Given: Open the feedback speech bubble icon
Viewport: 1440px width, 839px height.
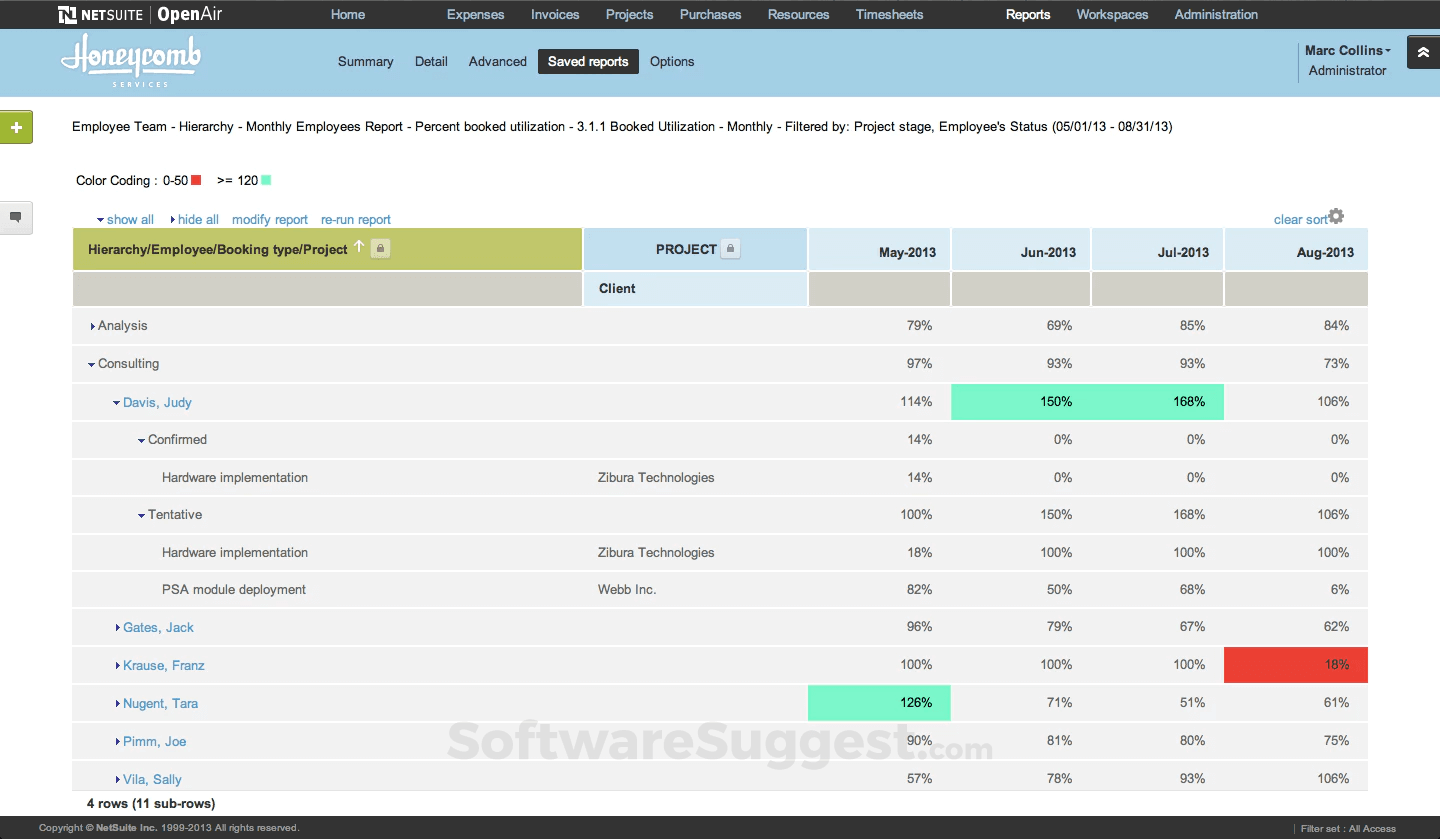Looking at the screenshot, I should click(x=15, y=217).
